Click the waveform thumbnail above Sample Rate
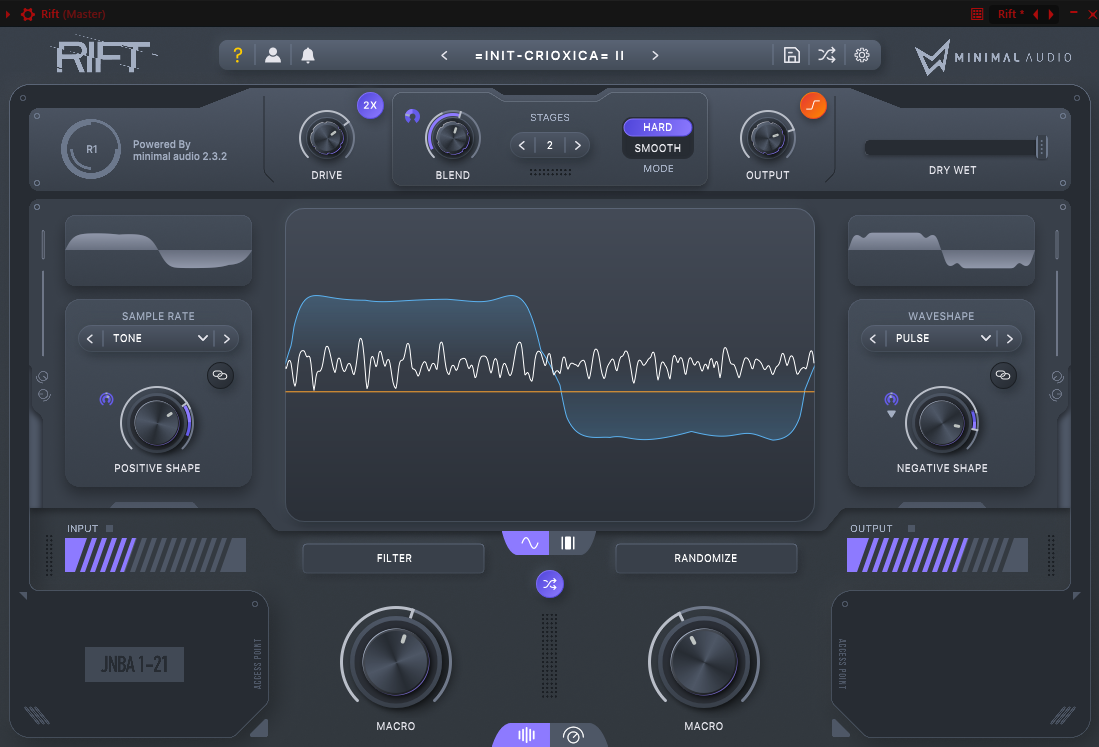The height and width of the screenshot is (747, 1099). coord(158,250)
